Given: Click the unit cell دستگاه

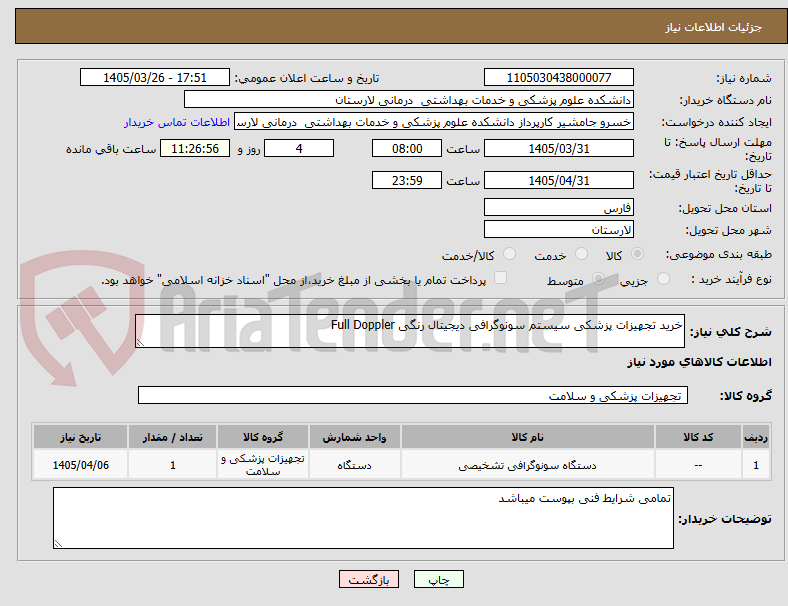Looking at the screenshot, I should pyautogui.click(x=355, y=465).
